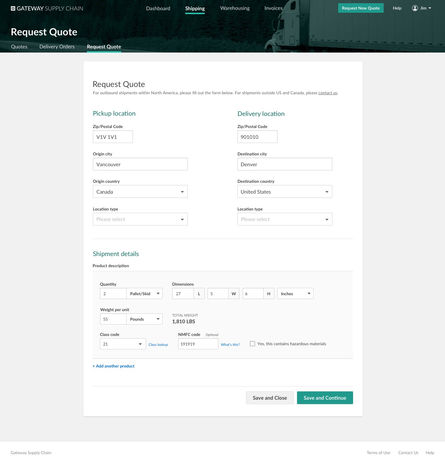Click the 'Delivery location' heading
445x464 pixels.
261,114
